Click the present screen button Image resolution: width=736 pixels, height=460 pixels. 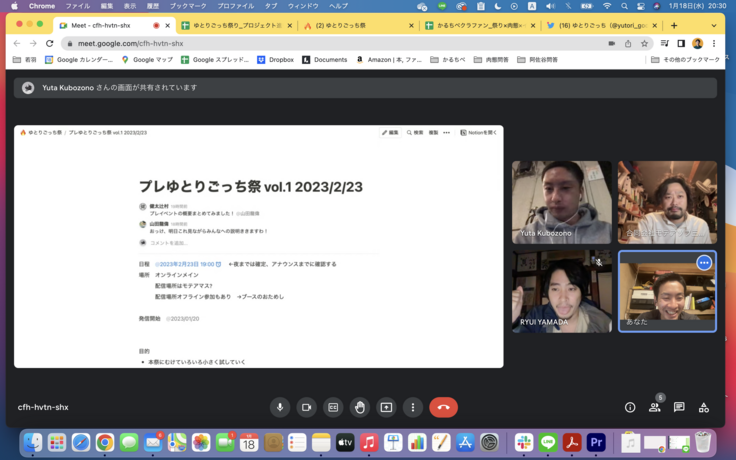click(386, 407)
